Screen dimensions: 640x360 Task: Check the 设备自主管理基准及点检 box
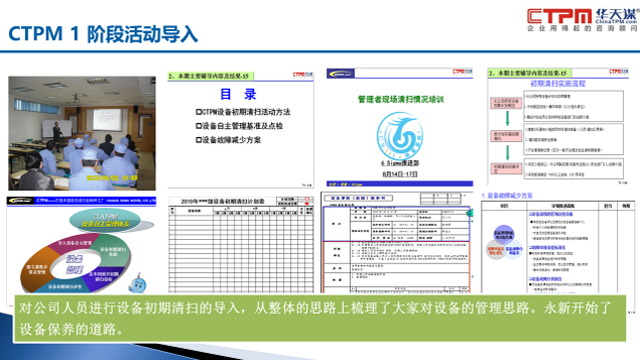[x=199, y=126]
